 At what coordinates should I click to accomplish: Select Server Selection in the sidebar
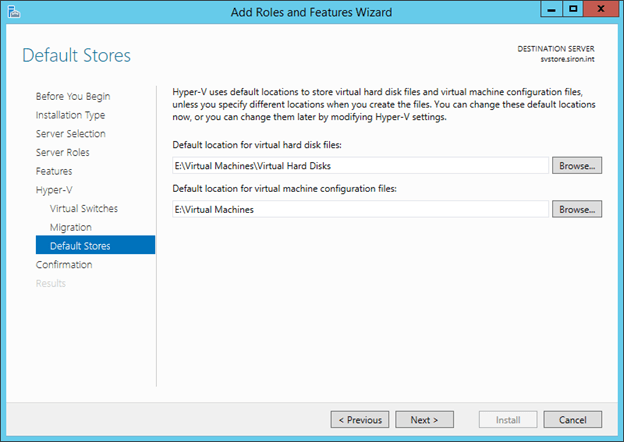pyautogui.click(x=71, y=134)
